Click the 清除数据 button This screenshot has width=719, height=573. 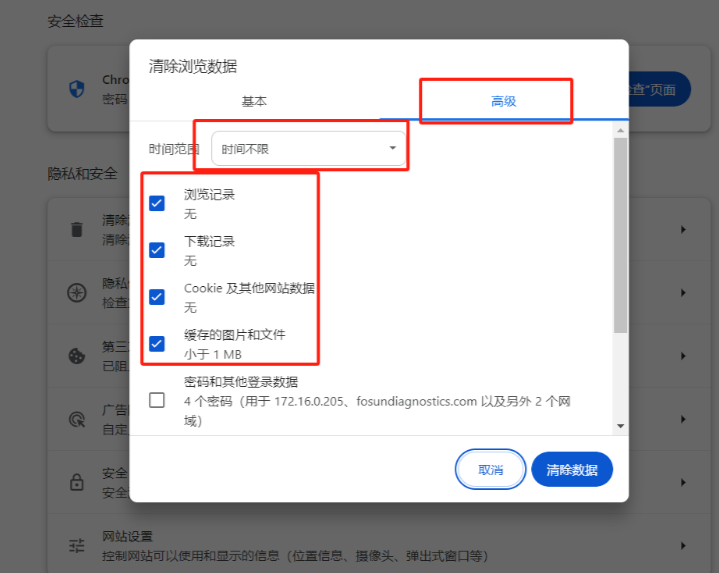[572, 469]
